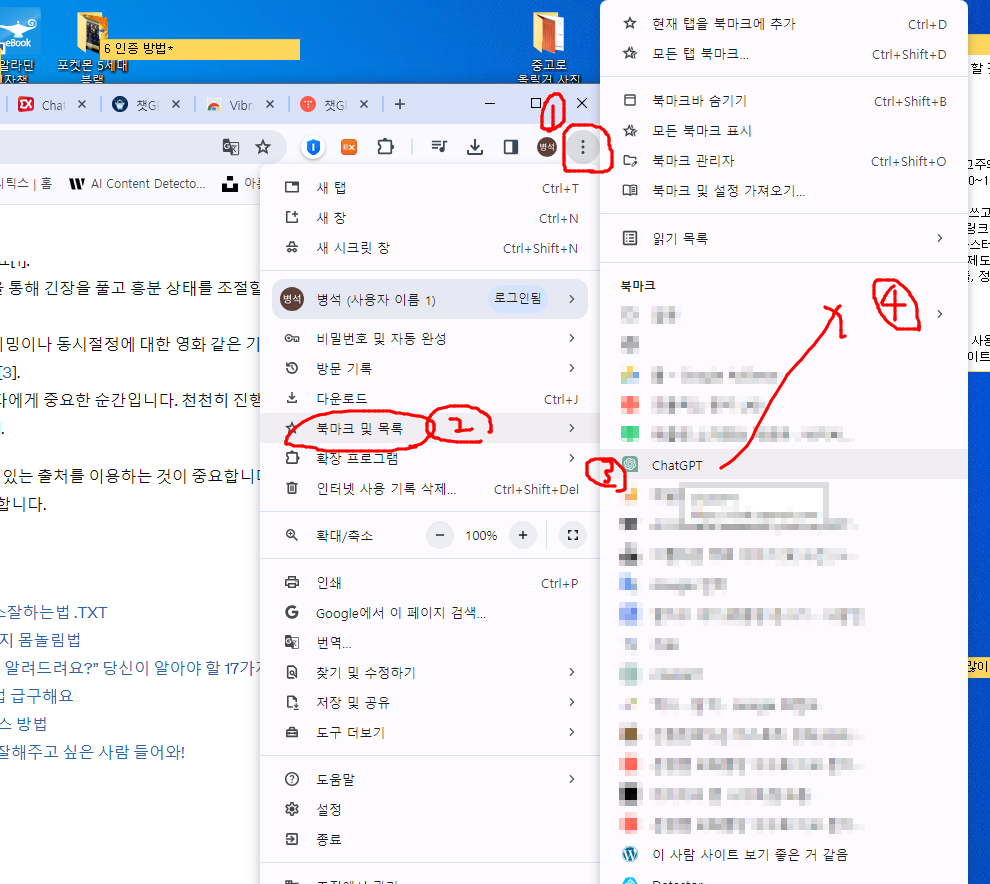Open a new tab with plus button
This screenshot has width=990, height=884.
400,104
